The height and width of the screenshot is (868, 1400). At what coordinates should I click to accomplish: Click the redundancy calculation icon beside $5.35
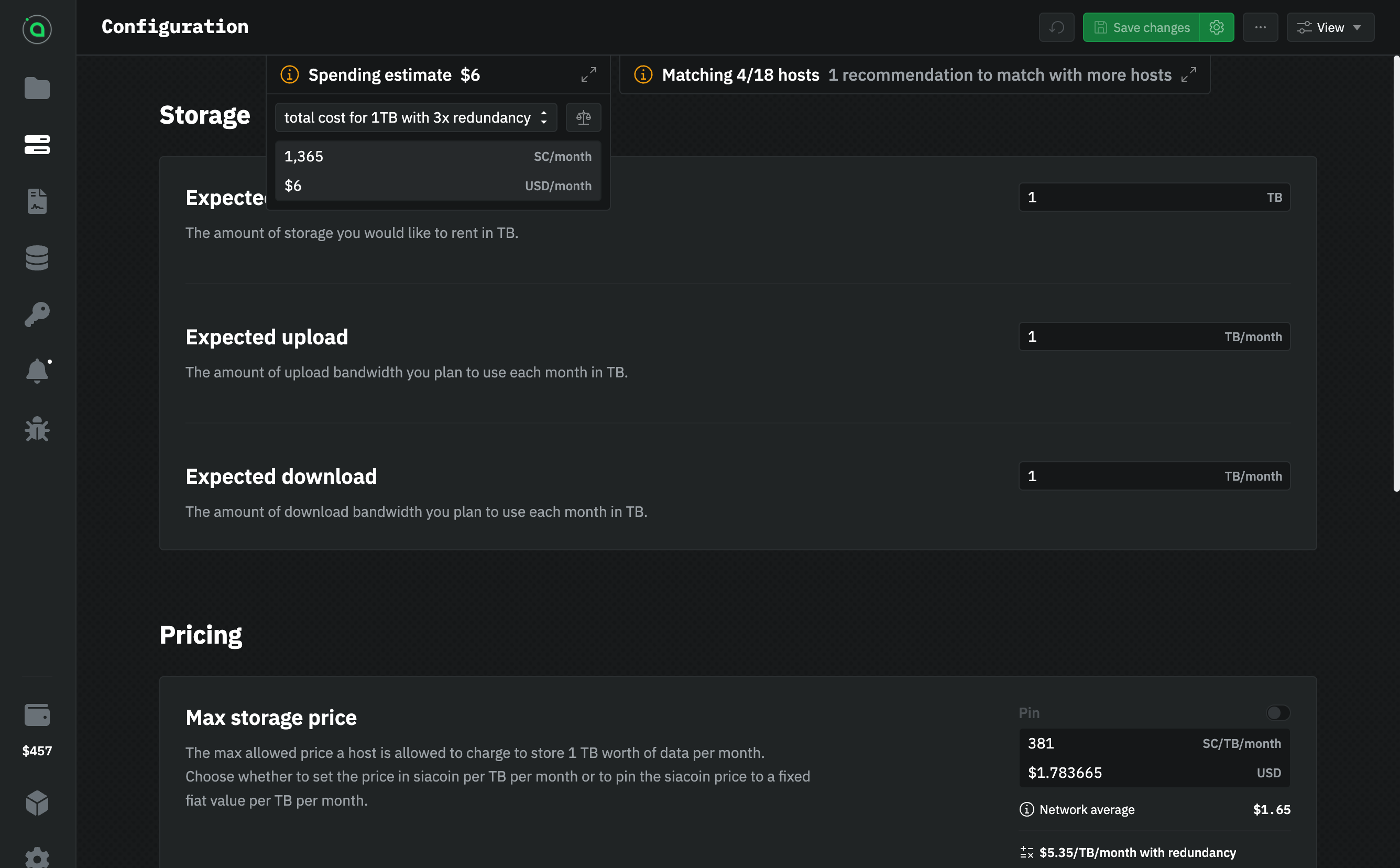[x=1026, y=852]
